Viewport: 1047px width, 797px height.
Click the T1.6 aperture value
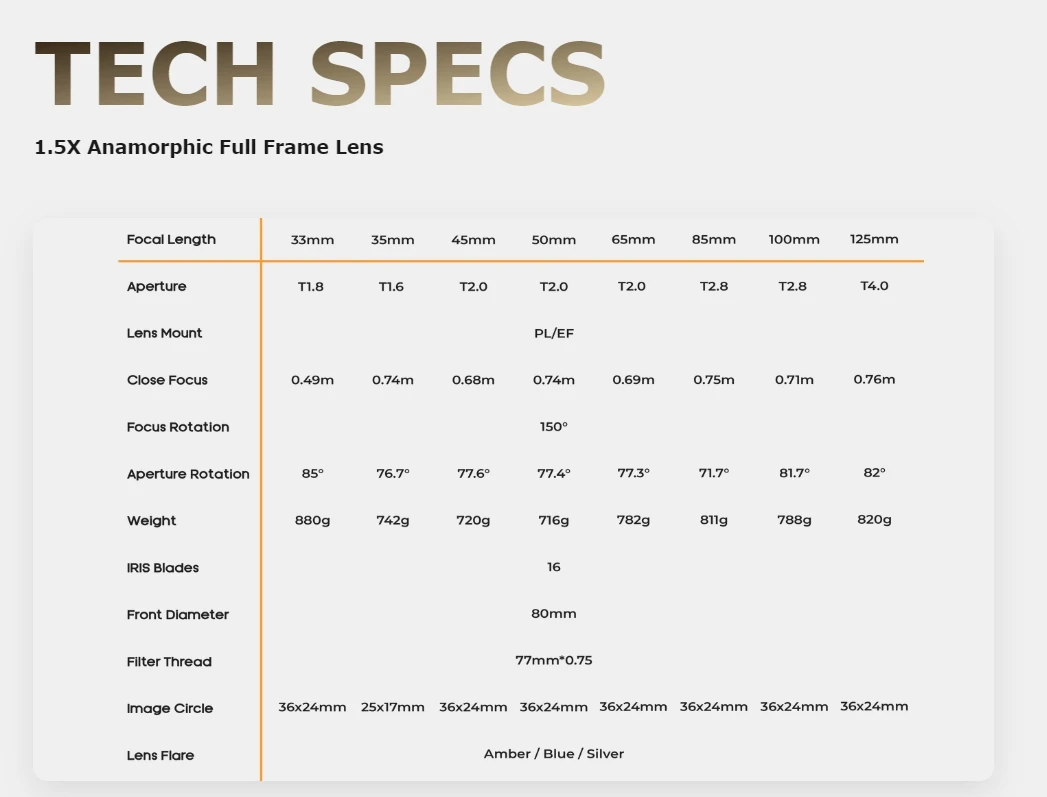pyautogui.click(x=391, y=286)
